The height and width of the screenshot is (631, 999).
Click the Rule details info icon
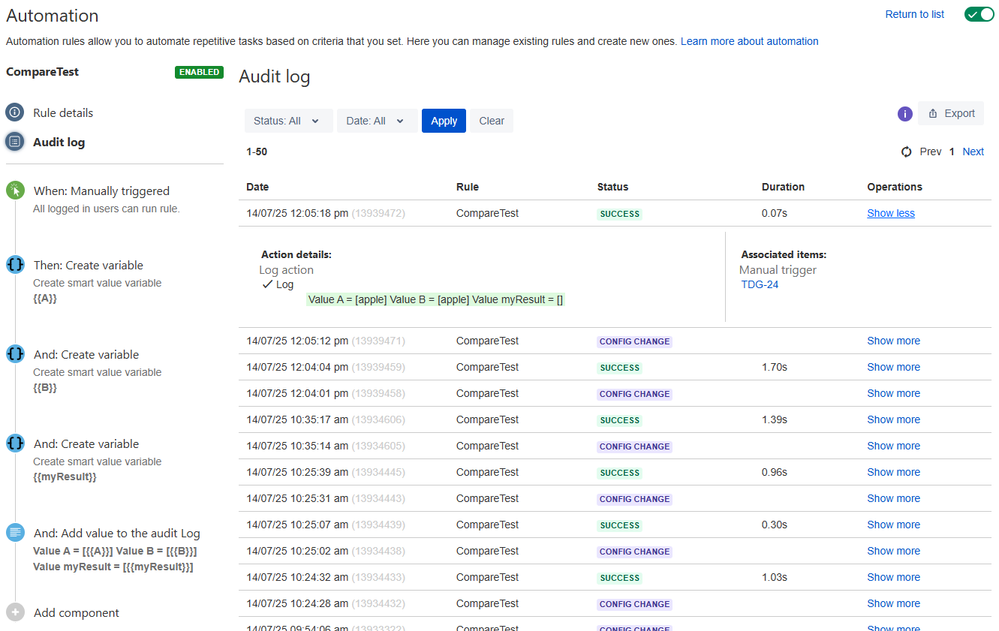15,112
